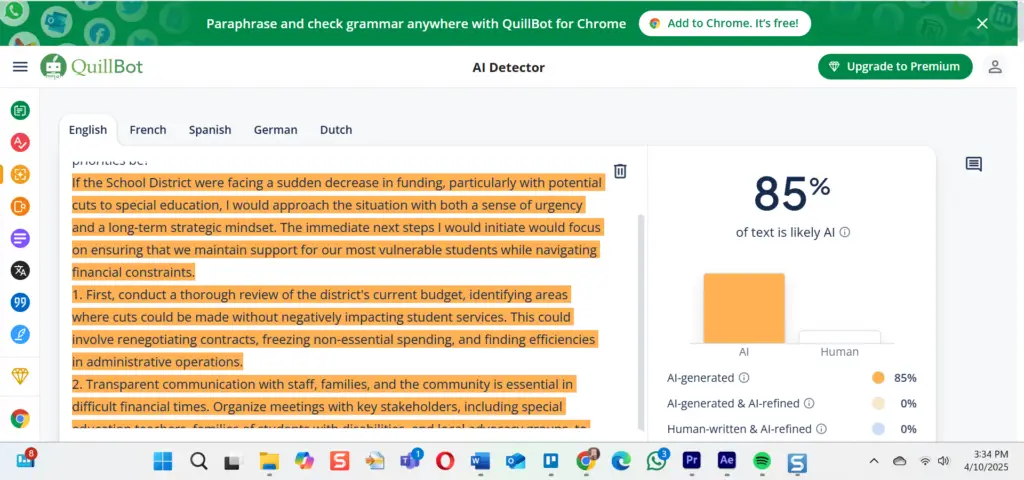The image size is (1024, 480).
Task: Open the QuillBot Flow feather icon
Action: [20, 334]
